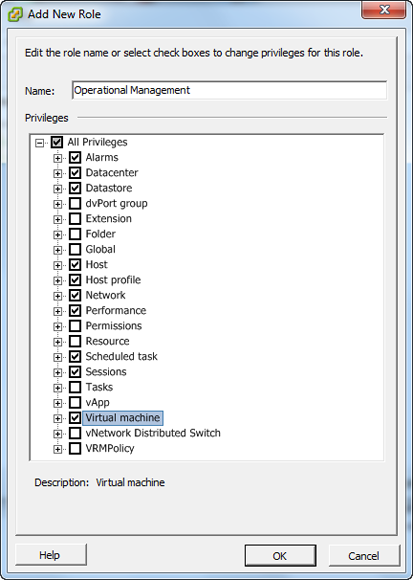The image size is (413, 580).
Task: Select the Sessions tree item label
Action: point(106,372)
